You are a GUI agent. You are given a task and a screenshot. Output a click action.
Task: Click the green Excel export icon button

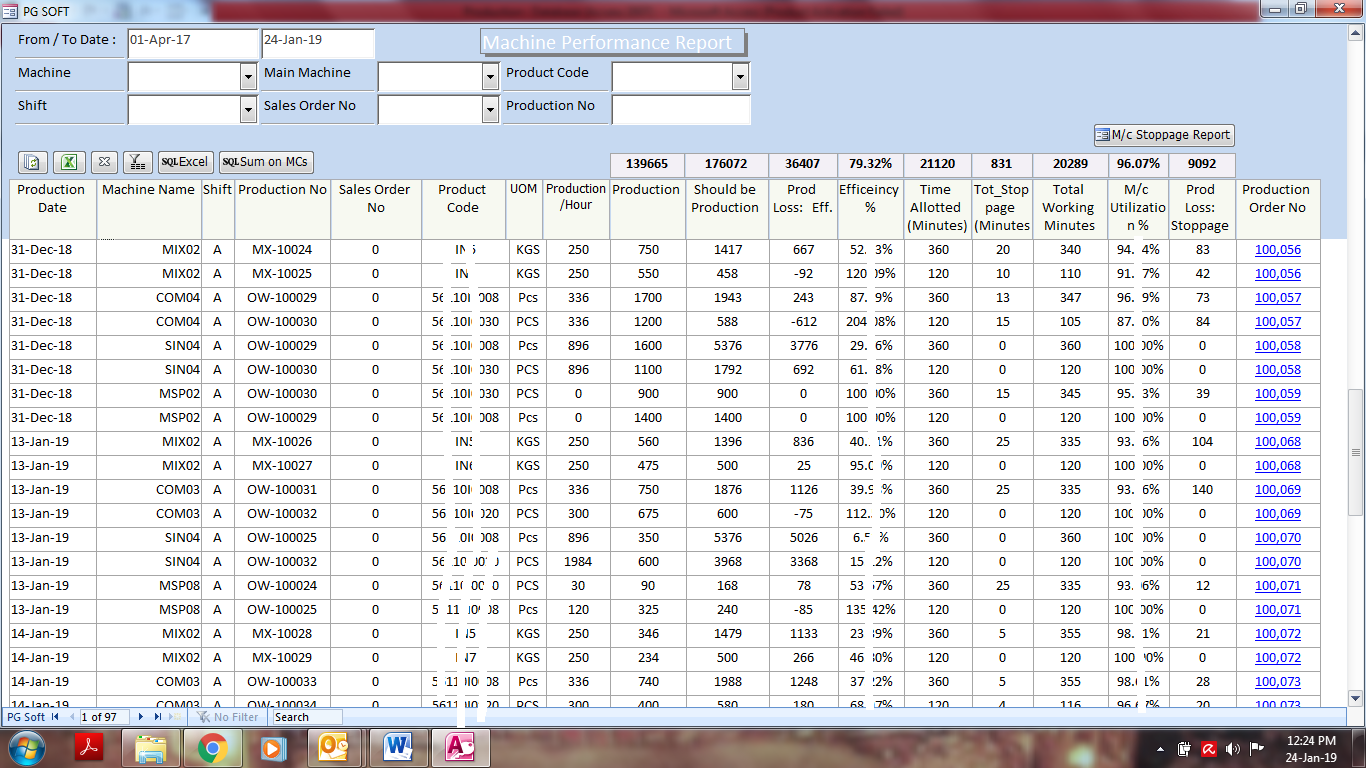pyautogui.click(x=69, y=162)
